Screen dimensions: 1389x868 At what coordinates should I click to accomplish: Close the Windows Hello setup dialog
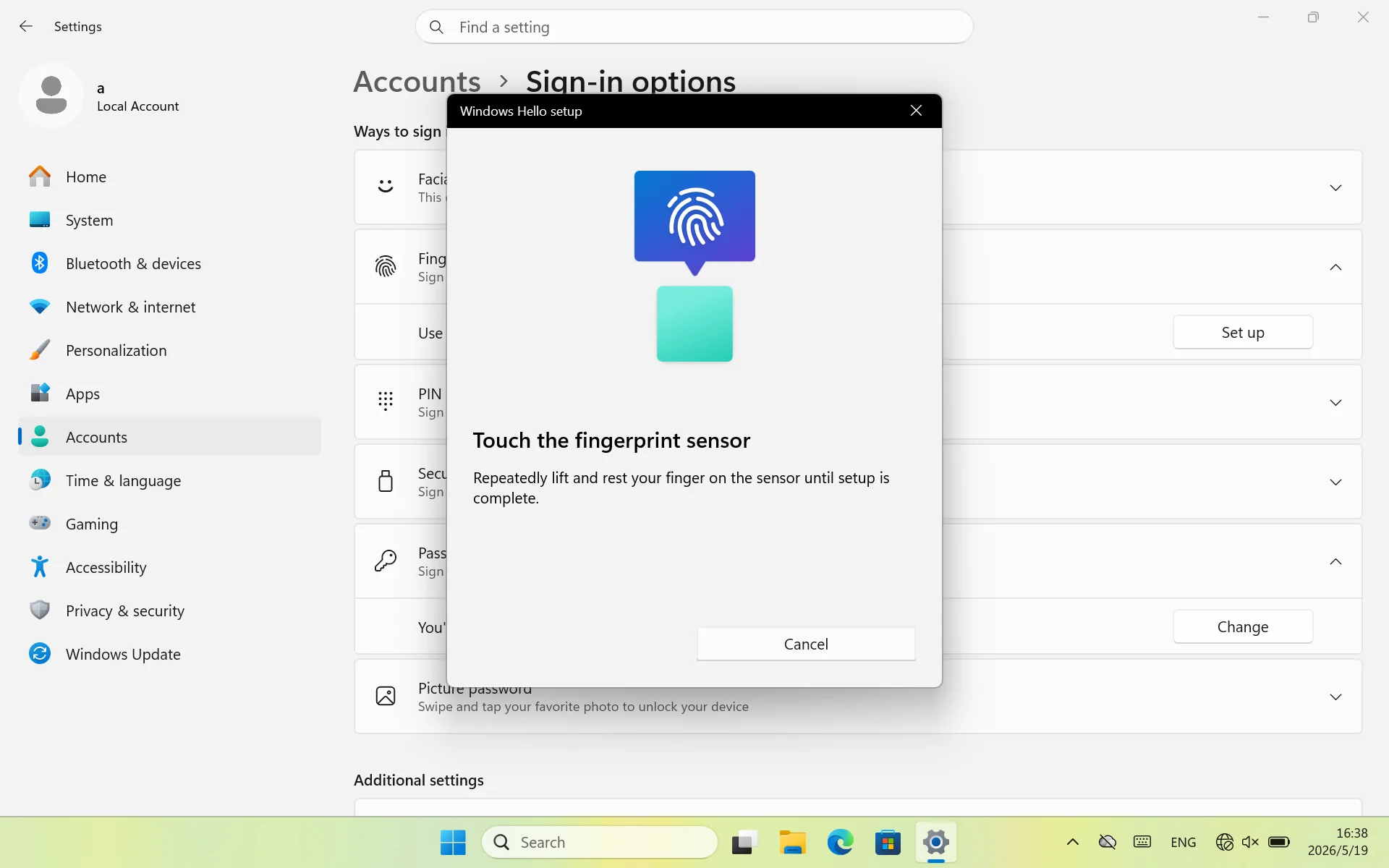tap(916, 111)
